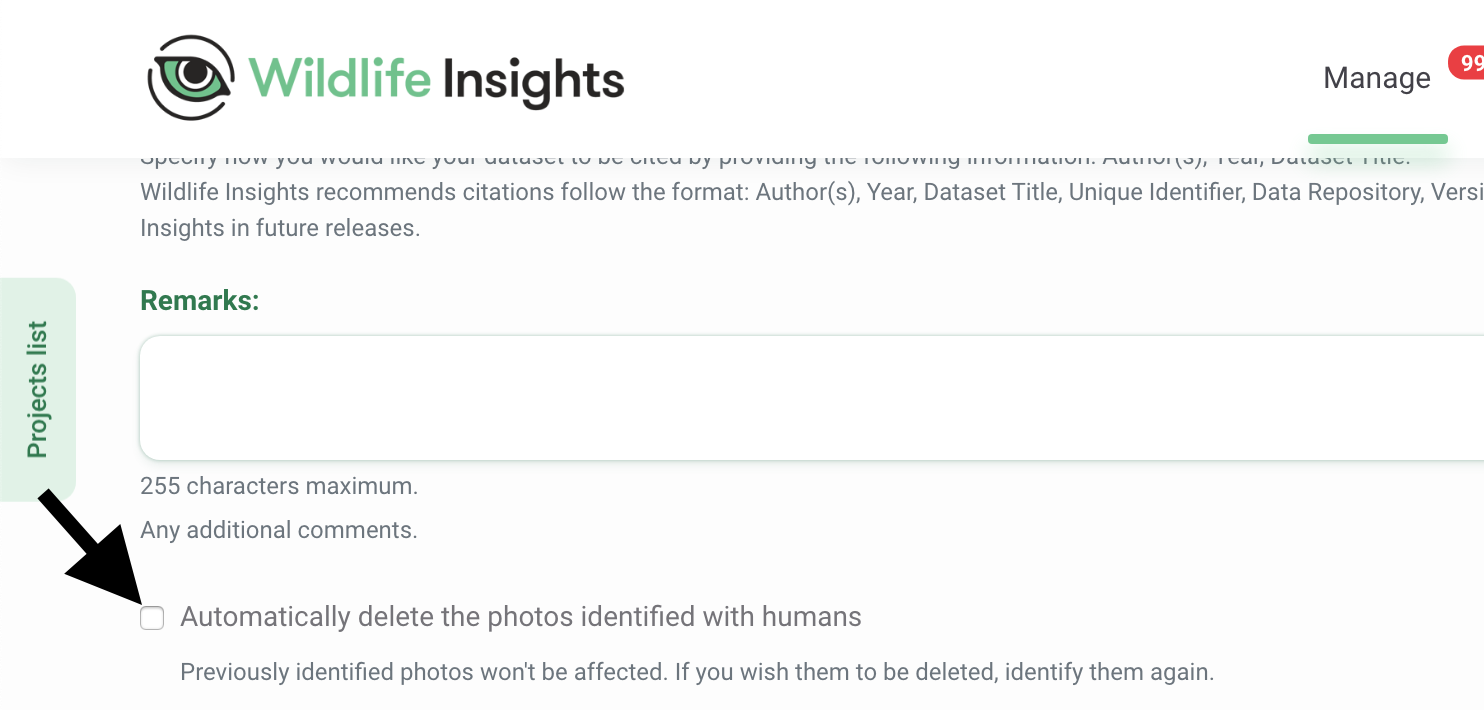Tick the automatically delete human photos checkbox
The width and height of the screenshot is (1484, 710).
coord(152,618)
